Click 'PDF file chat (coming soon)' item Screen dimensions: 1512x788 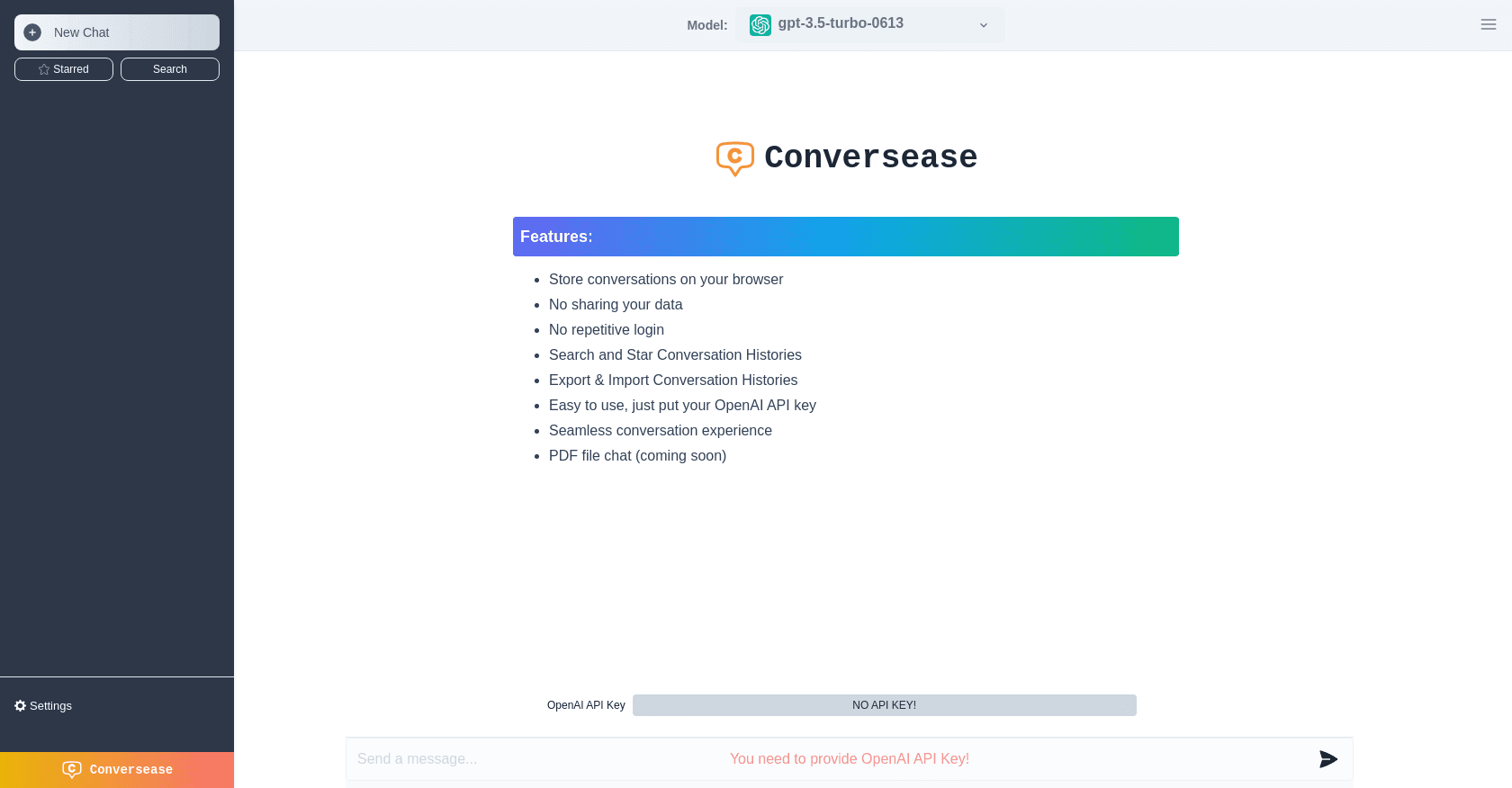637,456
